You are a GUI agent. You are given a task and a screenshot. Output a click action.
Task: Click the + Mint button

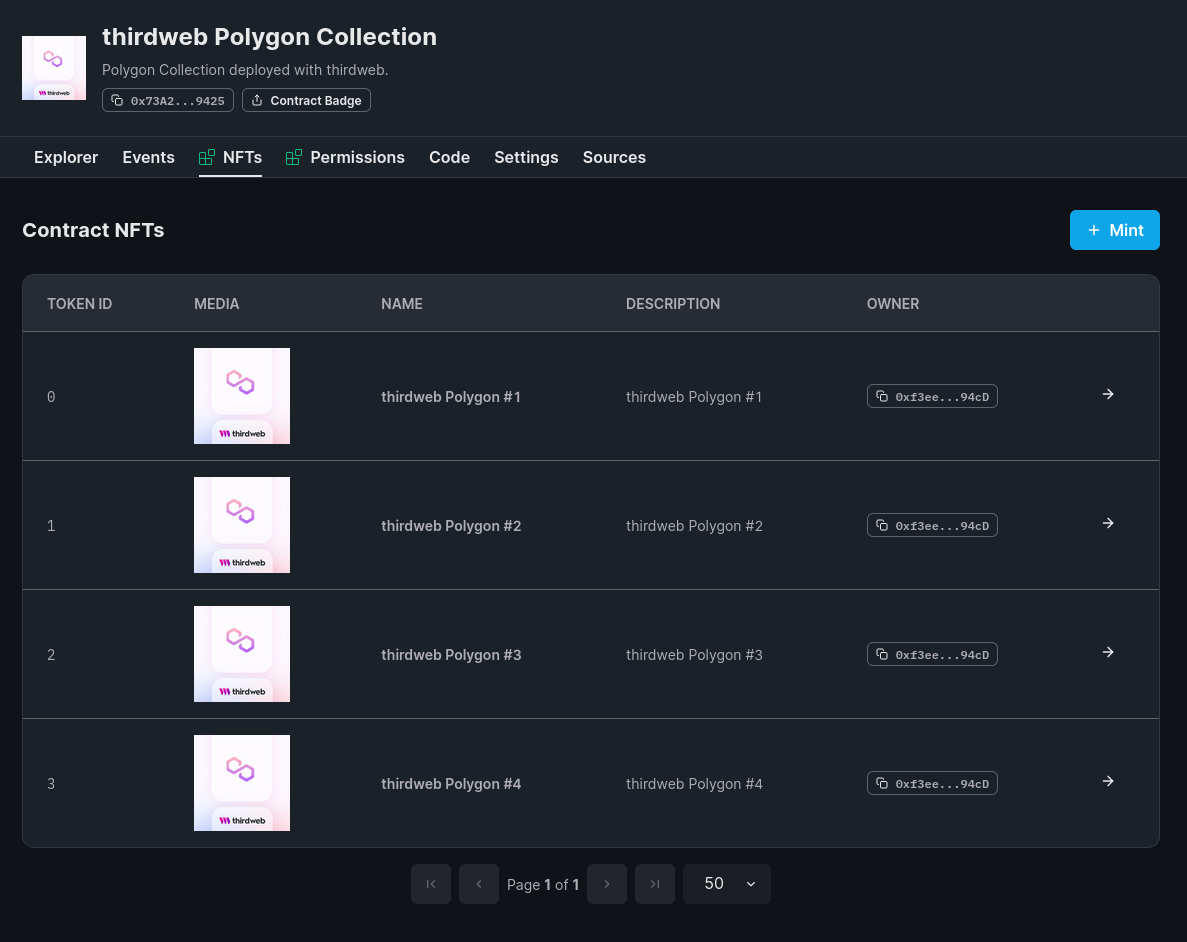[1114, 230]
